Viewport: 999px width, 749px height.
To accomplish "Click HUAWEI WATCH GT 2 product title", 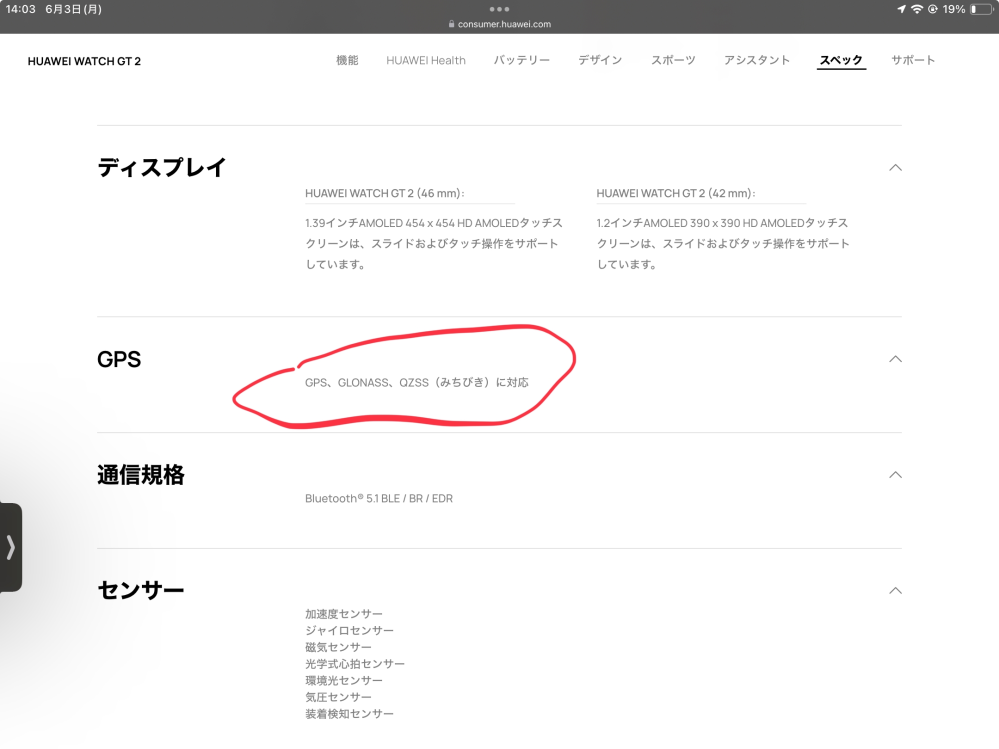I will point(84,62).
